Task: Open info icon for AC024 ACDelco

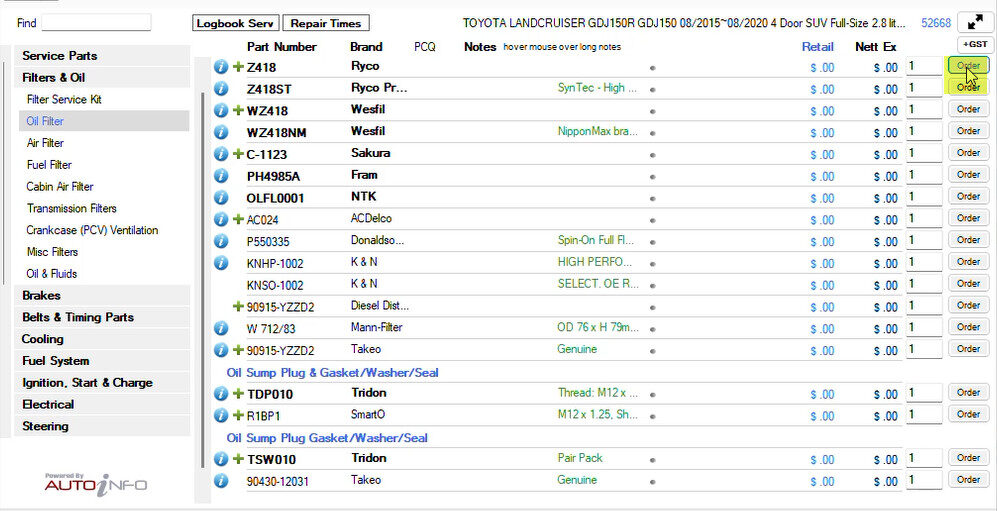Action: click(x=221, y=219)
